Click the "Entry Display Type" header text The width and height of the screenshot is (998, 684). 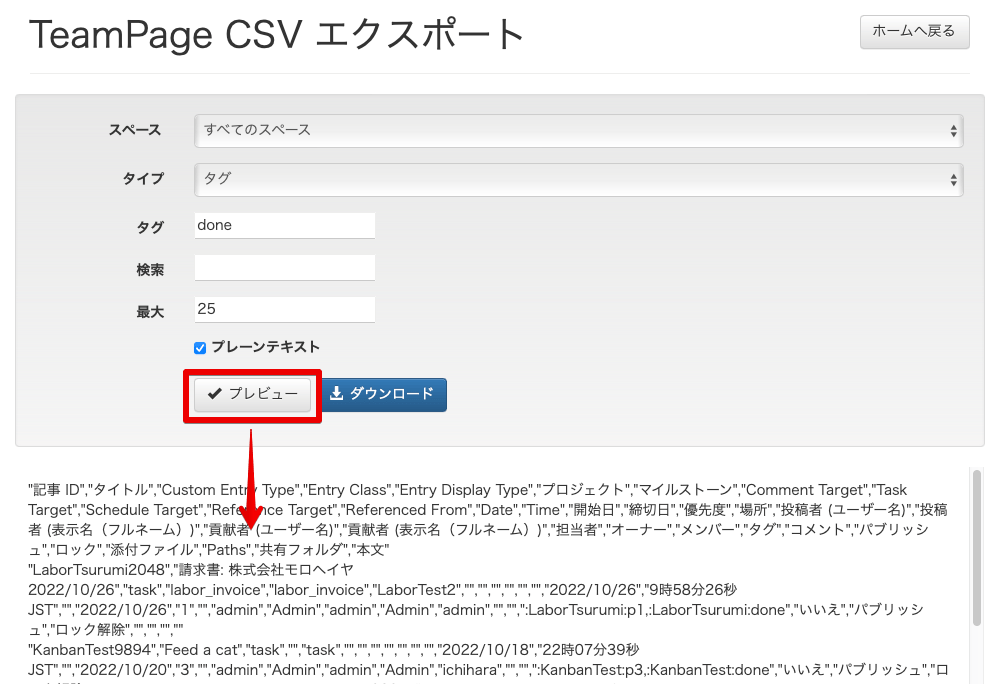pos(465,490)
